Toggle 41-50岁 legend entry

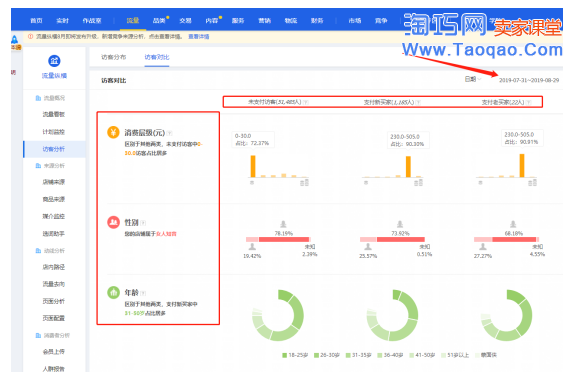point(422,355)
